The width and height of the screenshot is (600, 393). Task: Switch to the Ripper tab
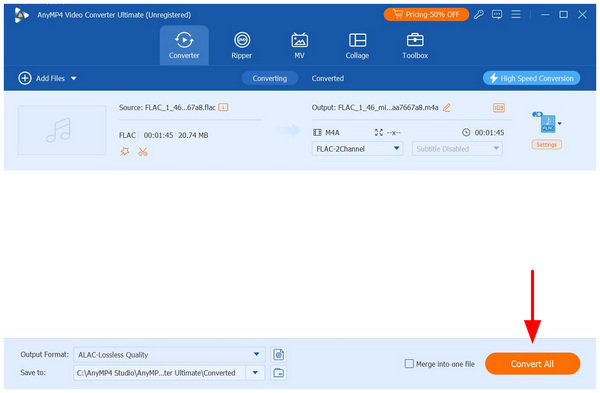tap(241, 46)
